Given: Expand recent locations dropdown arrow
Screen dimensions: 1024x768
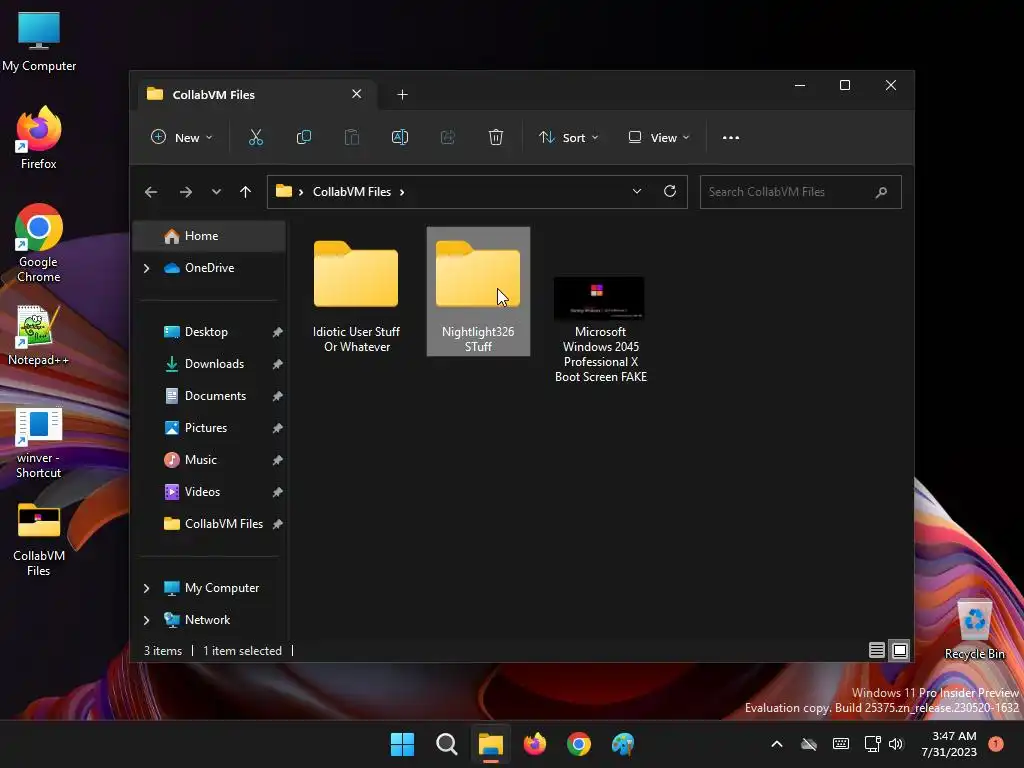Looking at the screenshot, I should [216, 192].
